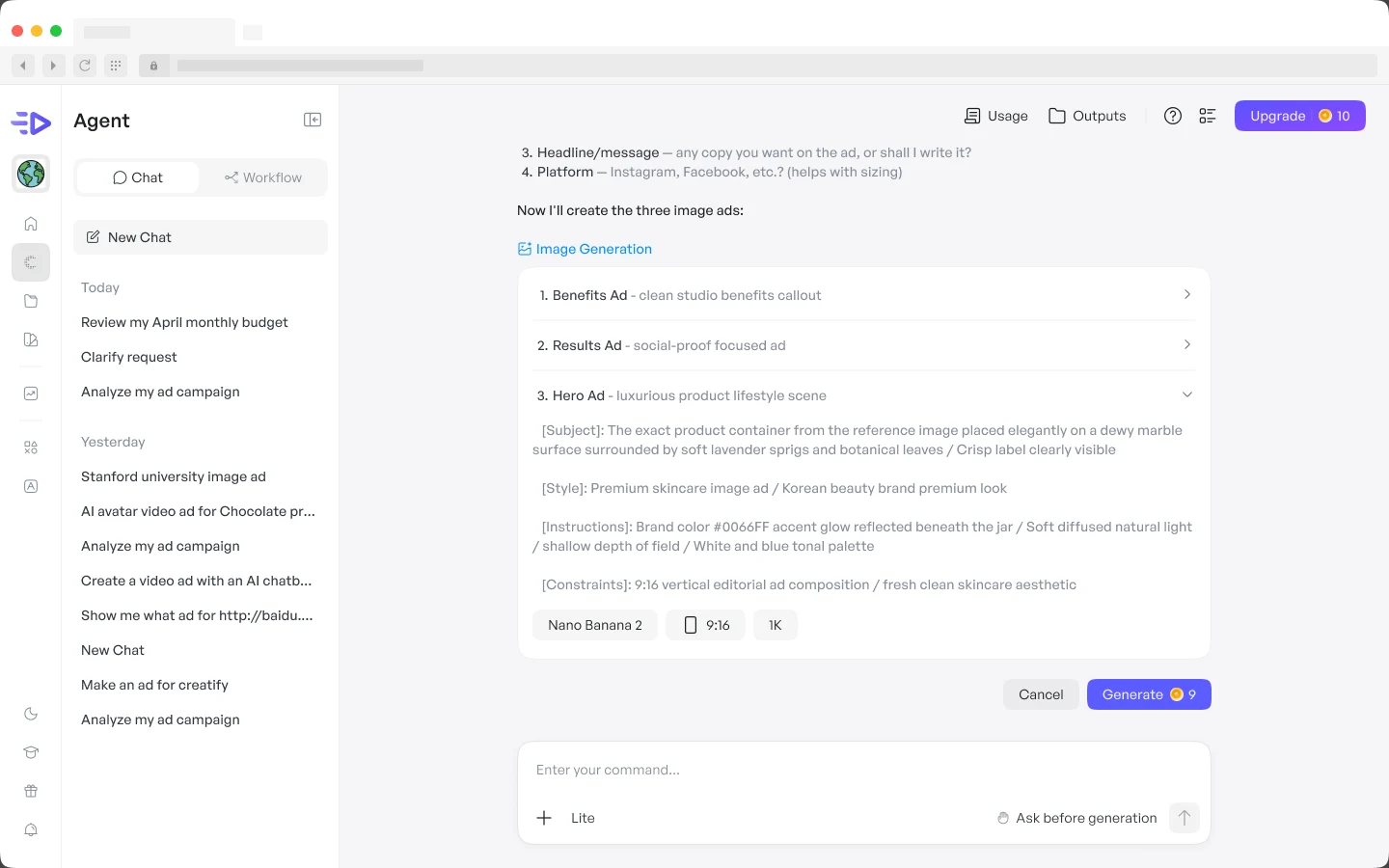Click the folder icon in sidebar

coord(31,301)
